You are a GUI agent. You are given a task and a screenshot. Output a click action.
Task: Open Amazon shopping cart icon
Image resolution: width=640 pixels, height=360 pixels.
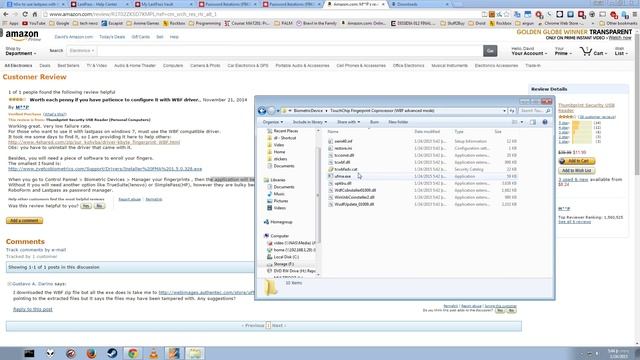tap(586, 51)
